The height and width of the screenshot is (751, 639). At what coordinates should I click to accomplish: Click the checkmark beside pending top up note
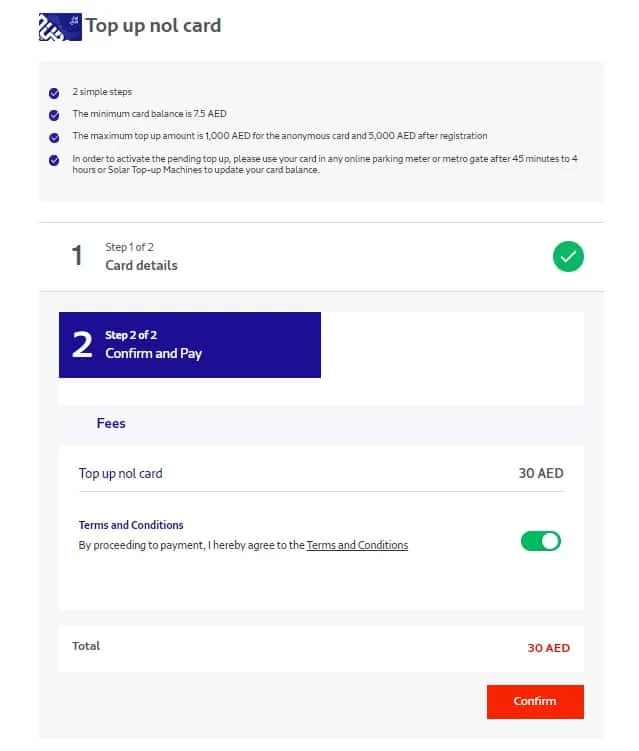(x=54, y=160)
